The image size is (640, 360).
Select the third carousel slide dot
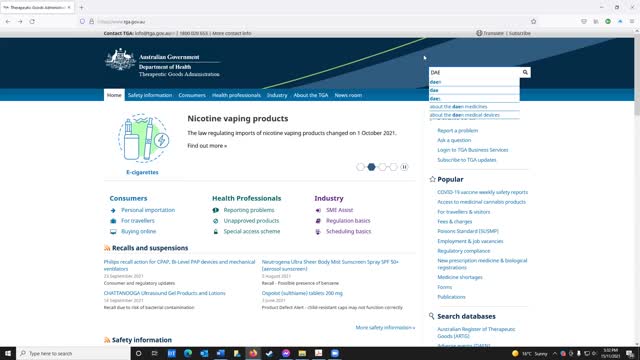(x=382, y=167)
